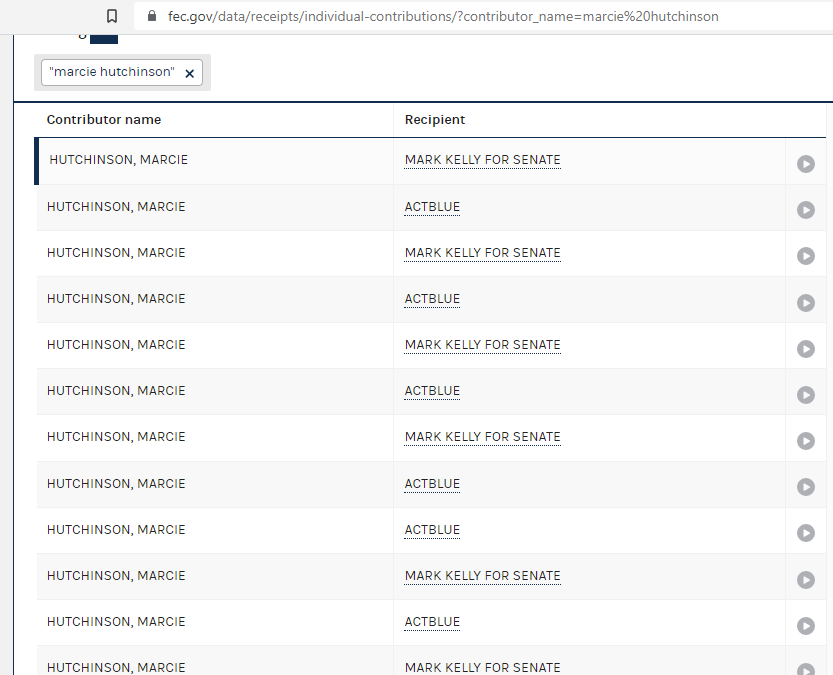The width and height of the screenshot is (833, 675).
Task: Select HUTCHINSON, MARCIE in the ninth row
Action: [116, 530]
